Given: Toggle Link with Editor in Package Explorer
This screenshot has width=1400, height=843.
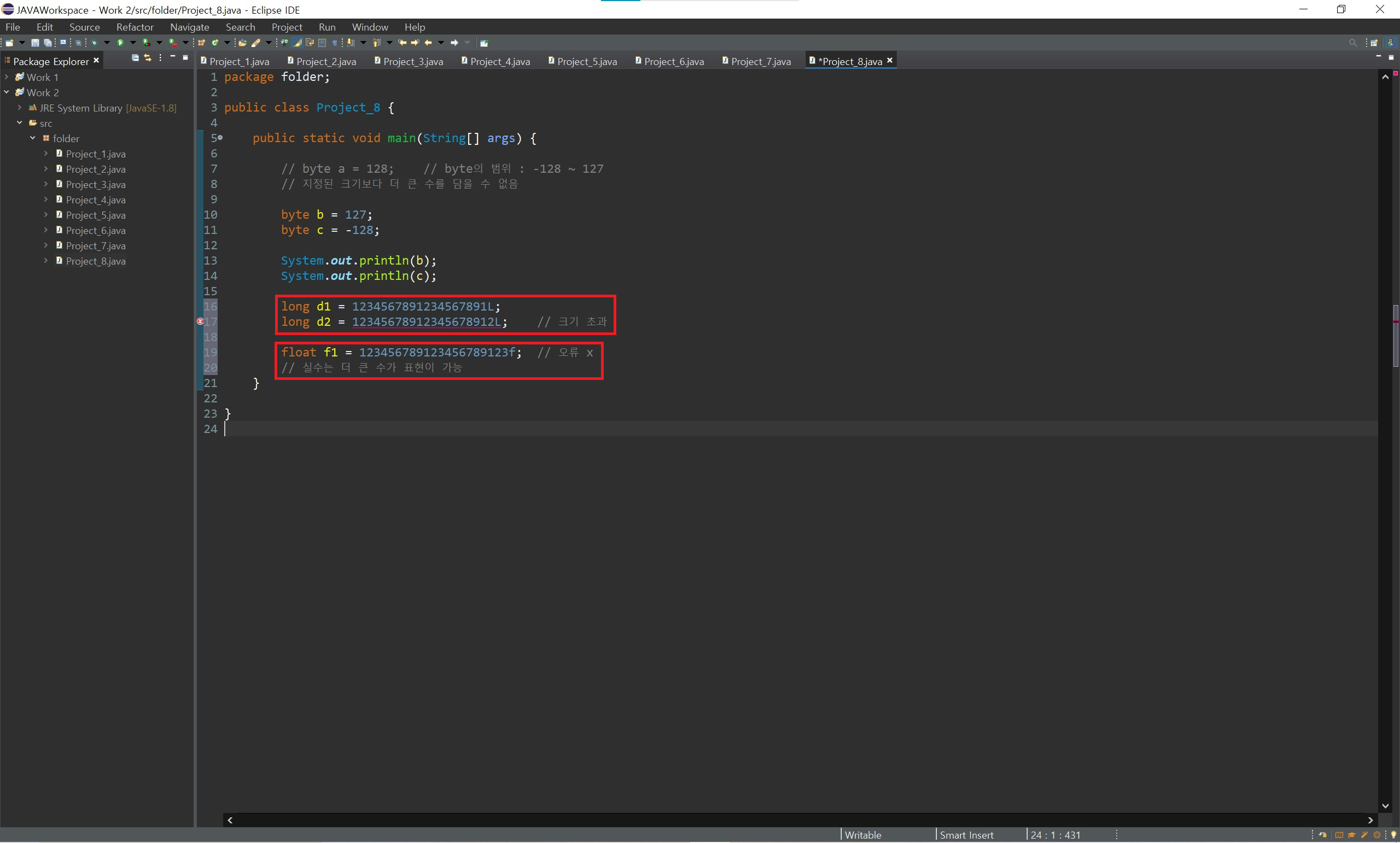Looking at the screenshot, I should (148, 58).
